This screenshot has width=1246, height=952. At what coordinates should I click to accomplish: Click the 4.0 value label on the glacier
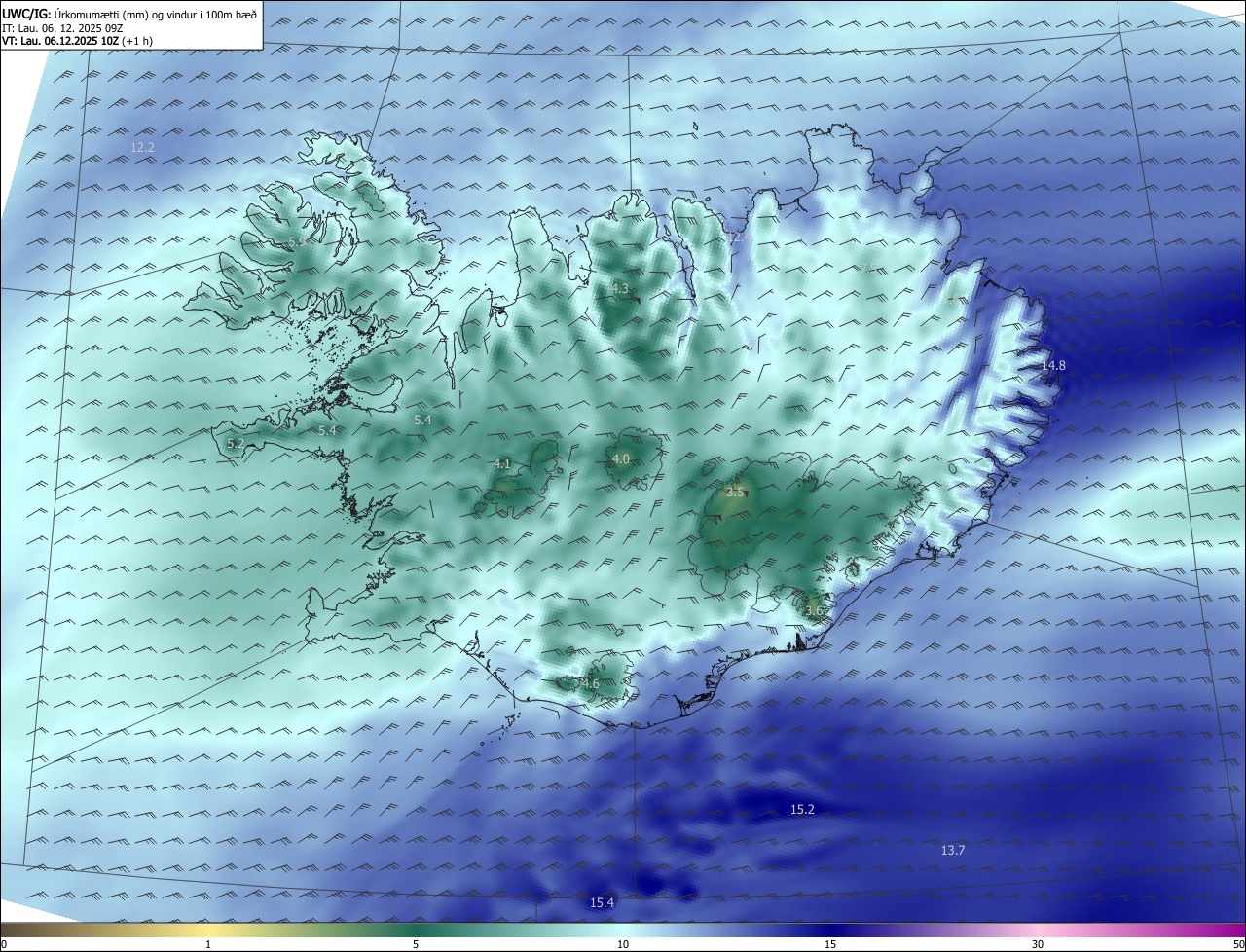tap(621, 459)
